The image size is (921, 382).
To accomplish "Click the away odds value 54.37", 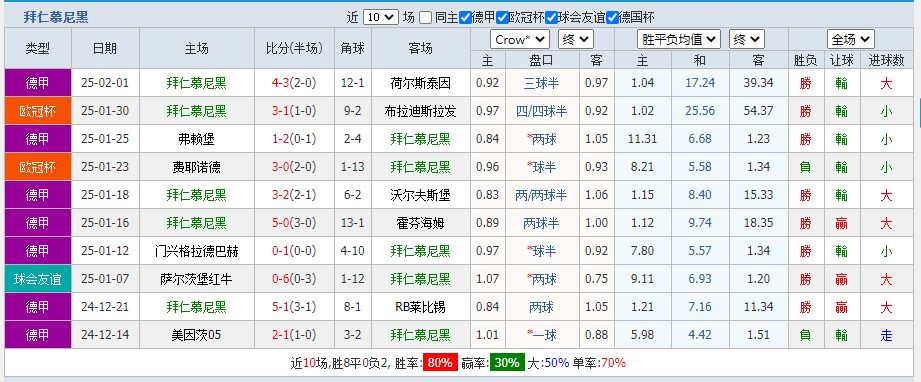I will tap(758, 111).
